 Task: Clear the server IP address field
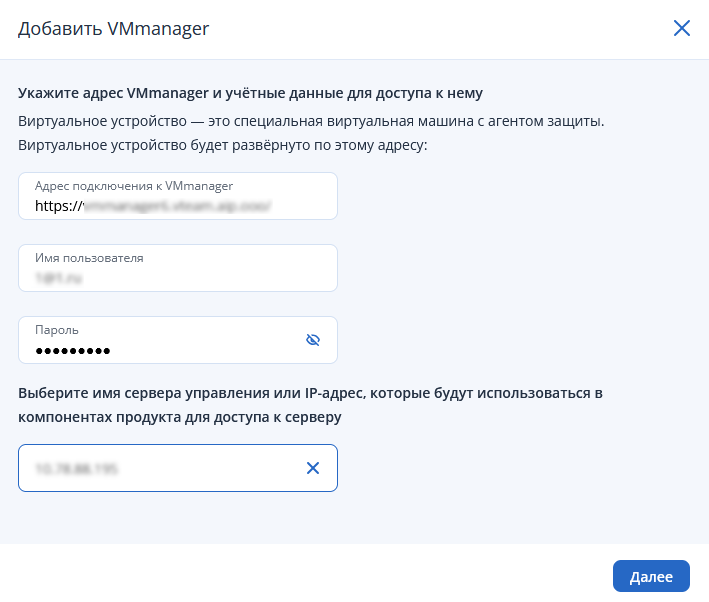pyautogui.click(x=313, y=468)
